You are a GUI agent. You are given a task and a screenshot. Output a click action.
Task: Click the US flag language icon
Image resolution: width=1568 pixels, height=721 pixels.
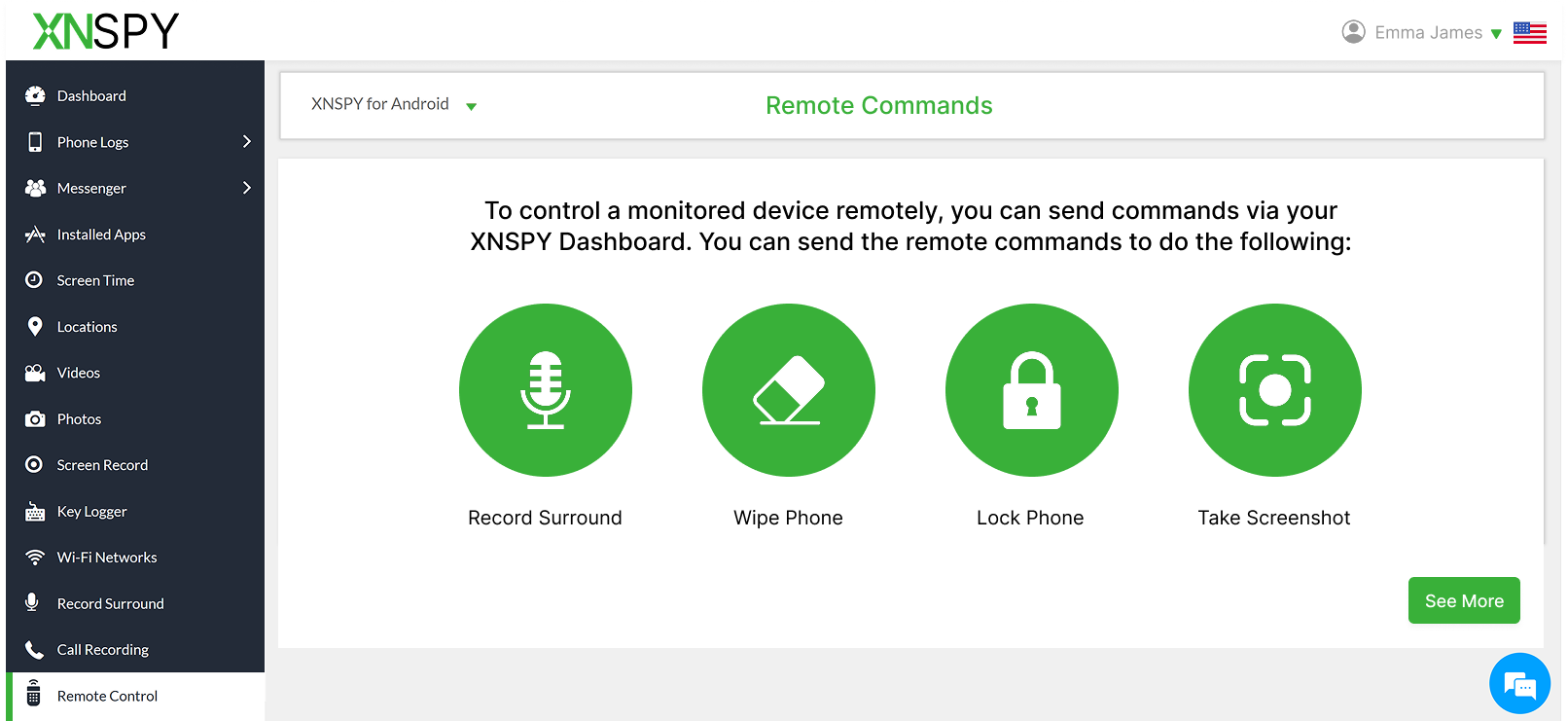click(x=1530, y=33)
